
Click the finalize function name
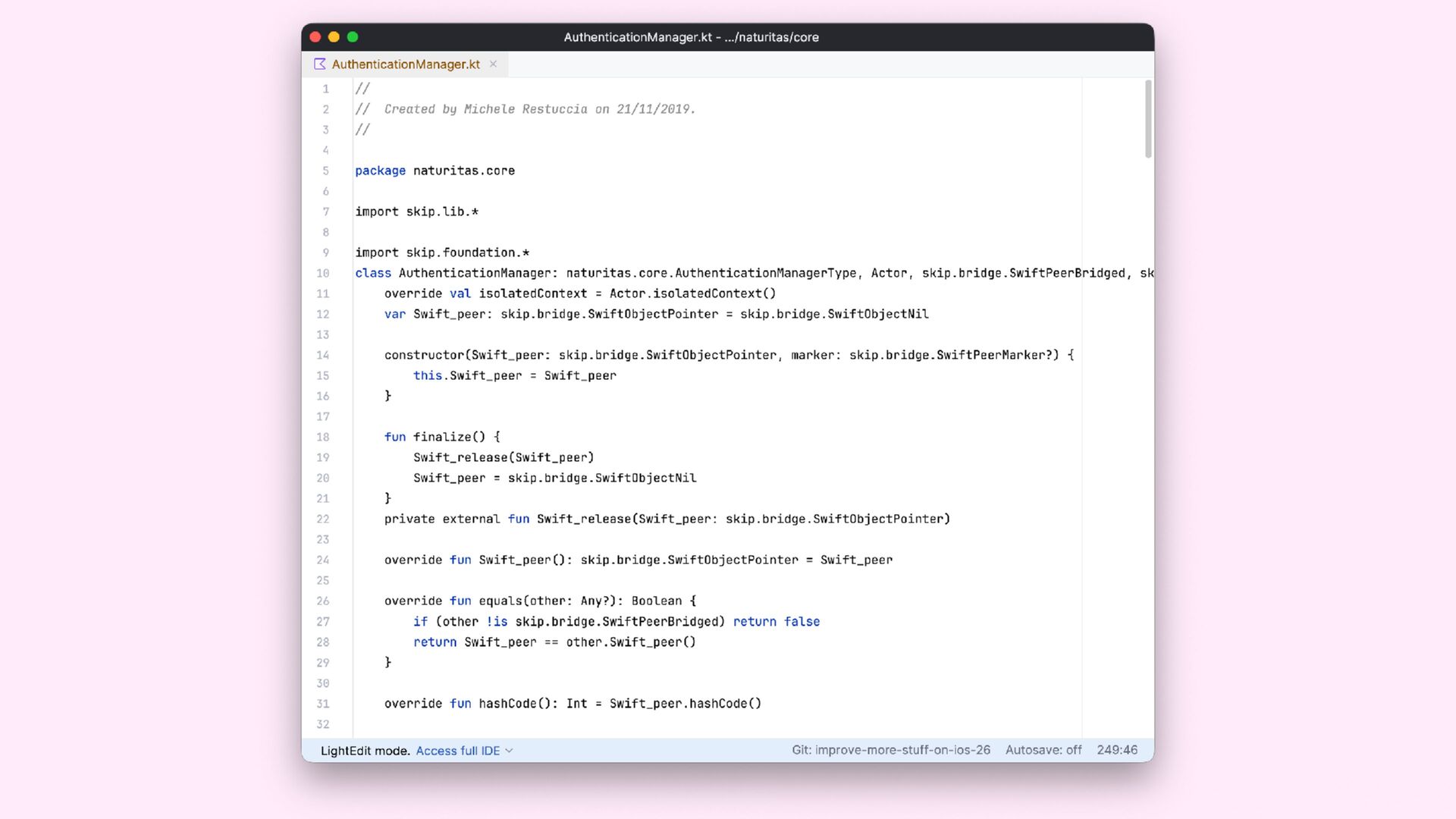tap(442, 438)
